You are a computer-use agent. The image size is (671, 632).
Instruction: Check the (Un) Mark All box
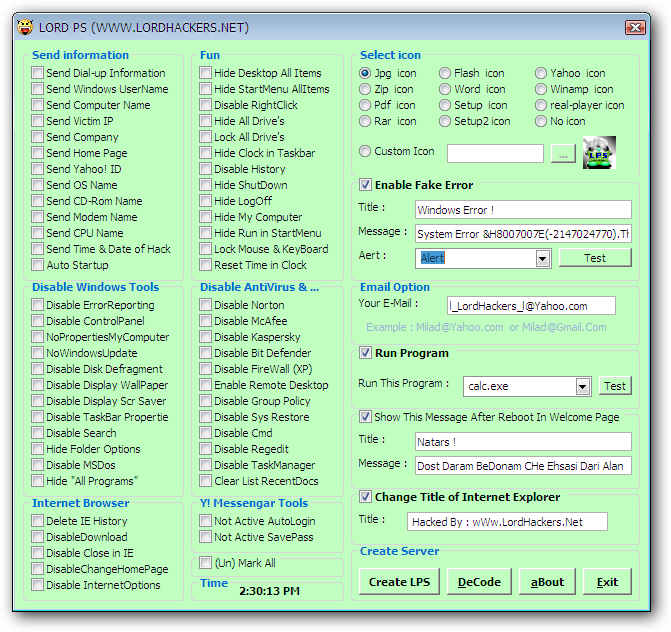click(x=205, y=563)
